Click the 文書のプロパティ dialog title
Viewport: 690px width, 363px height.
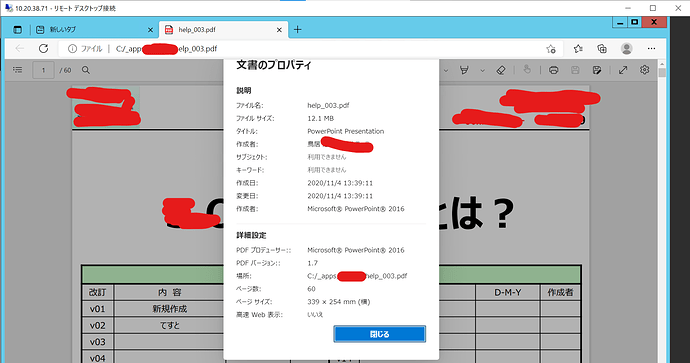pos(274,65)
